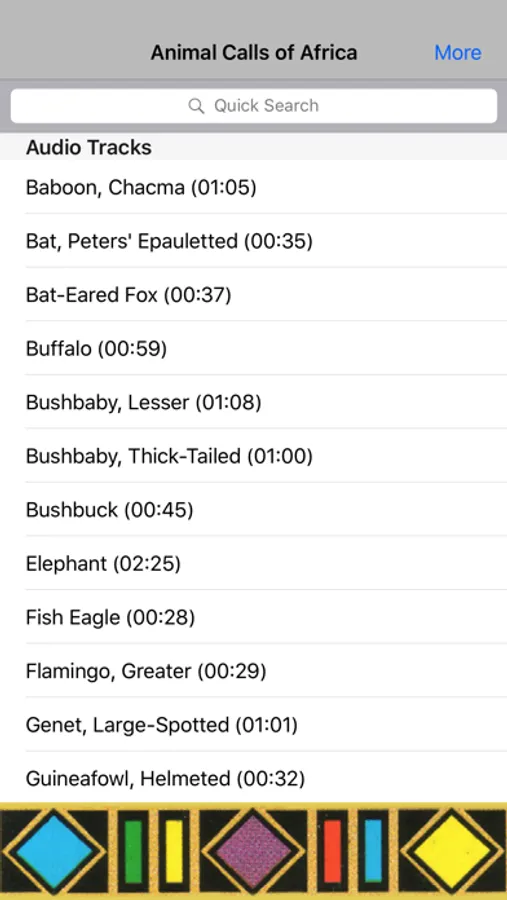
Task: Select the Buffalo audio track
Action: (253, 348)
